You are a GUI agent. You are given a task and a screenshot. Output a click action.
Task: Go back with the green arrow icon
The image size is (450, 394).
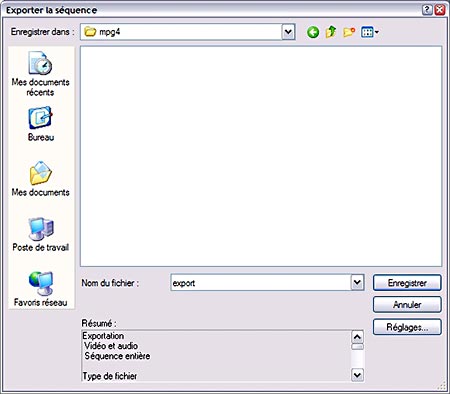pyautogui.click(x=313, y=32)
